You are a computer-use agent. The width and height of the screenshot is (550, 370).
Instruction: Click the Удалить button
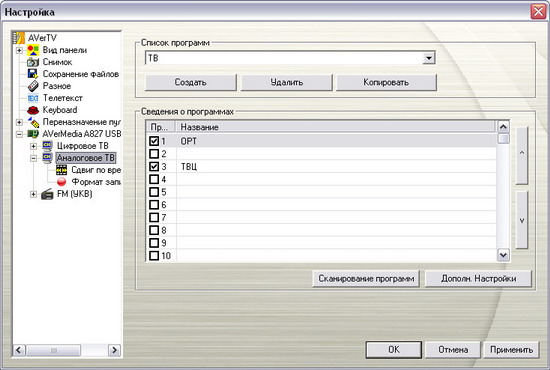pos(287,82)
